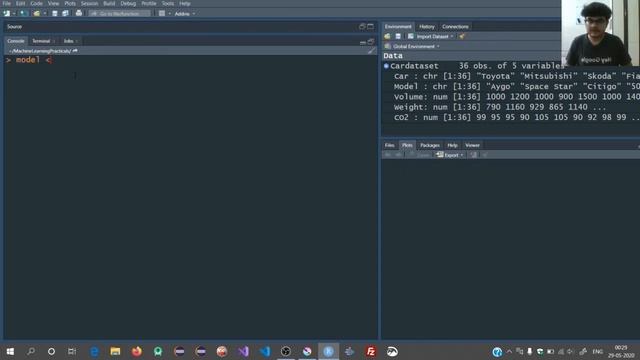This screenshot has width=640, height=360.
Task: Expand the recent files dropdown arrow
Action: pos(45,14)
